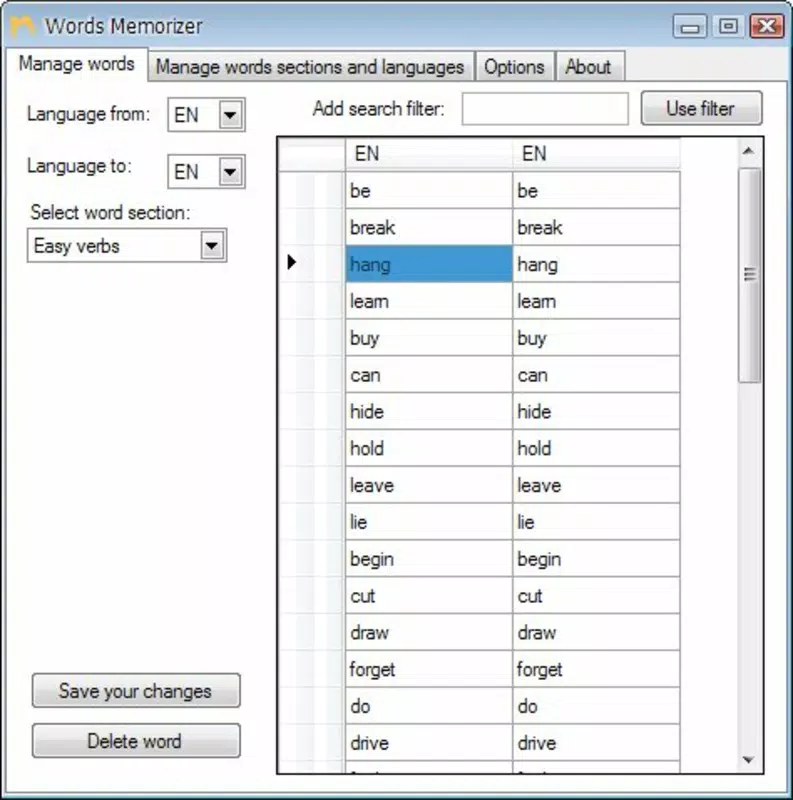Select the 'be' cell in first column
The image size is (793, 800).
429,190
